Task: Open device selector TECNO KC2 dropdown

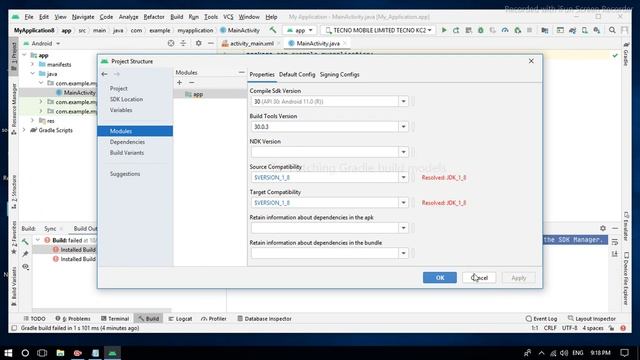Action: coord(378,30)
